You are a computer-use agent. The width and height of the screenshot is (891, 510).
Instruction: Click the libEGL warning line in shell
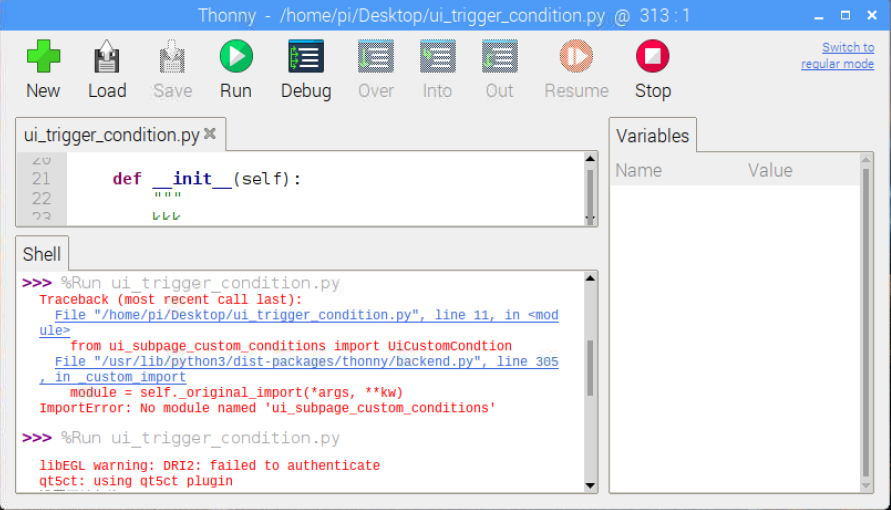[x=209, y=466]
